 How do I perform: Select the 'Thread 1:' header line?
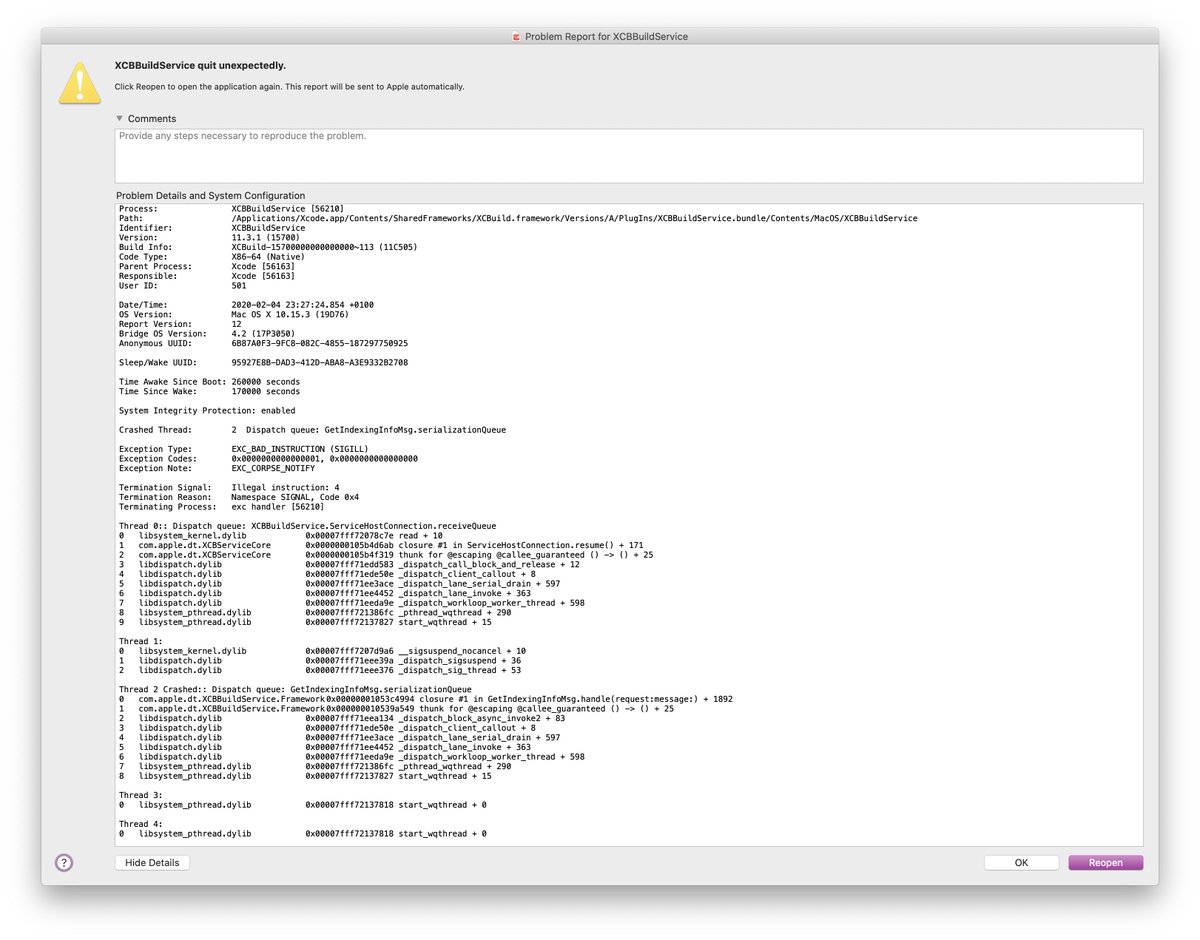point(140,641)
